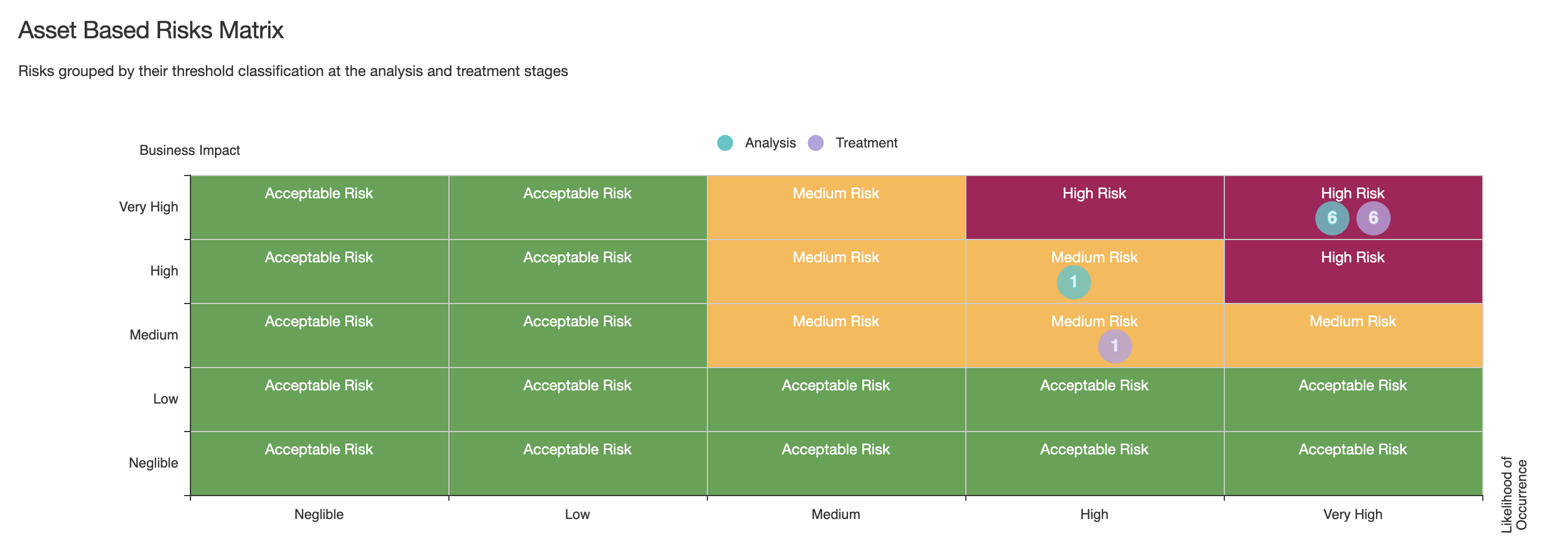Click the Likelihood of Occurrence axis title
The image size is (1568, 559).
[x=1514, y=495]
